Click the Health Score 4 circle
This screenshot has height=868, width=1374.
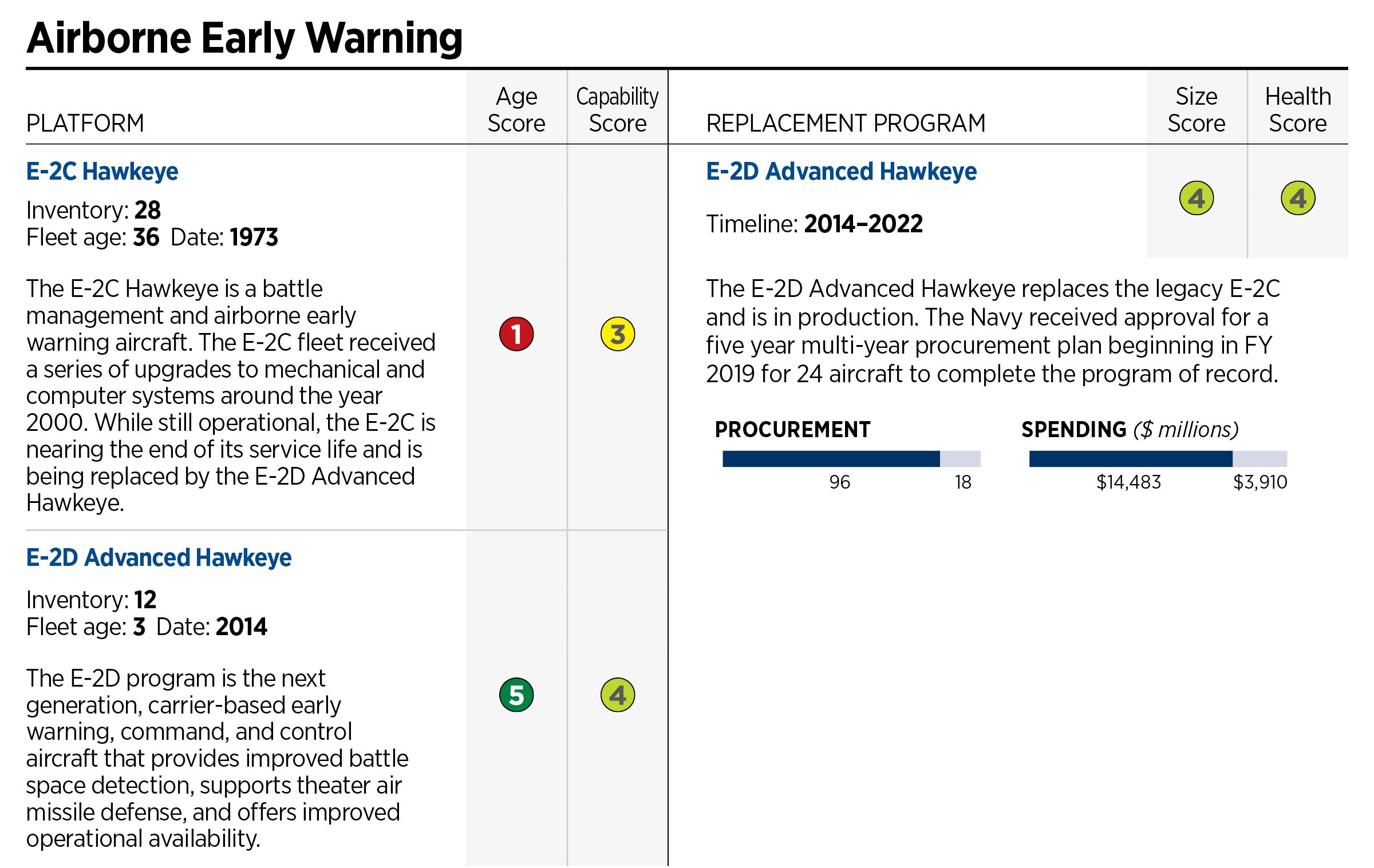tap(1297, 198)
